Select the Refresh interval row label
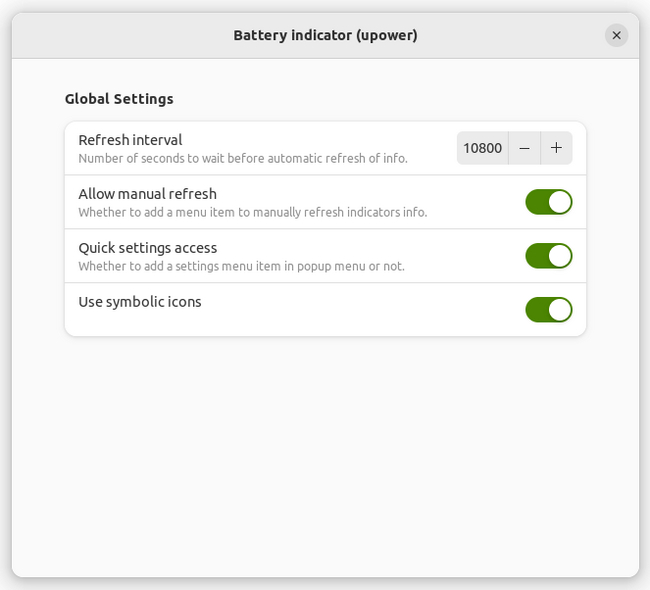The width and height of the screenshot is (650, 590). (130, 140)
